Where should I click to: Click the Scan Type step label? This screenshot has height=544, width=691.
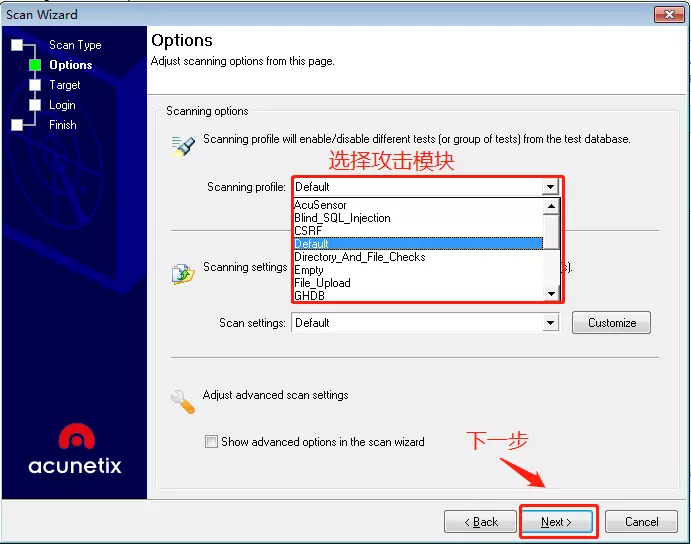(75, 45)
